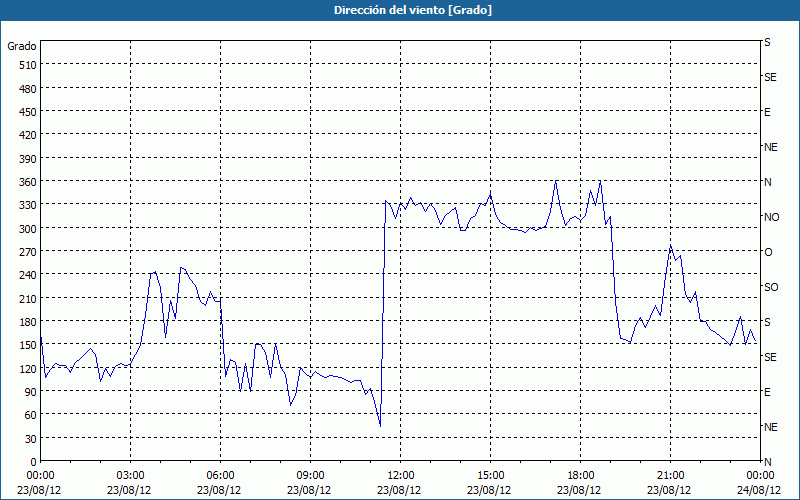Screen dimensions: 800x500
Task: Pick the 420 tick label
Action: tap(28, 135)
